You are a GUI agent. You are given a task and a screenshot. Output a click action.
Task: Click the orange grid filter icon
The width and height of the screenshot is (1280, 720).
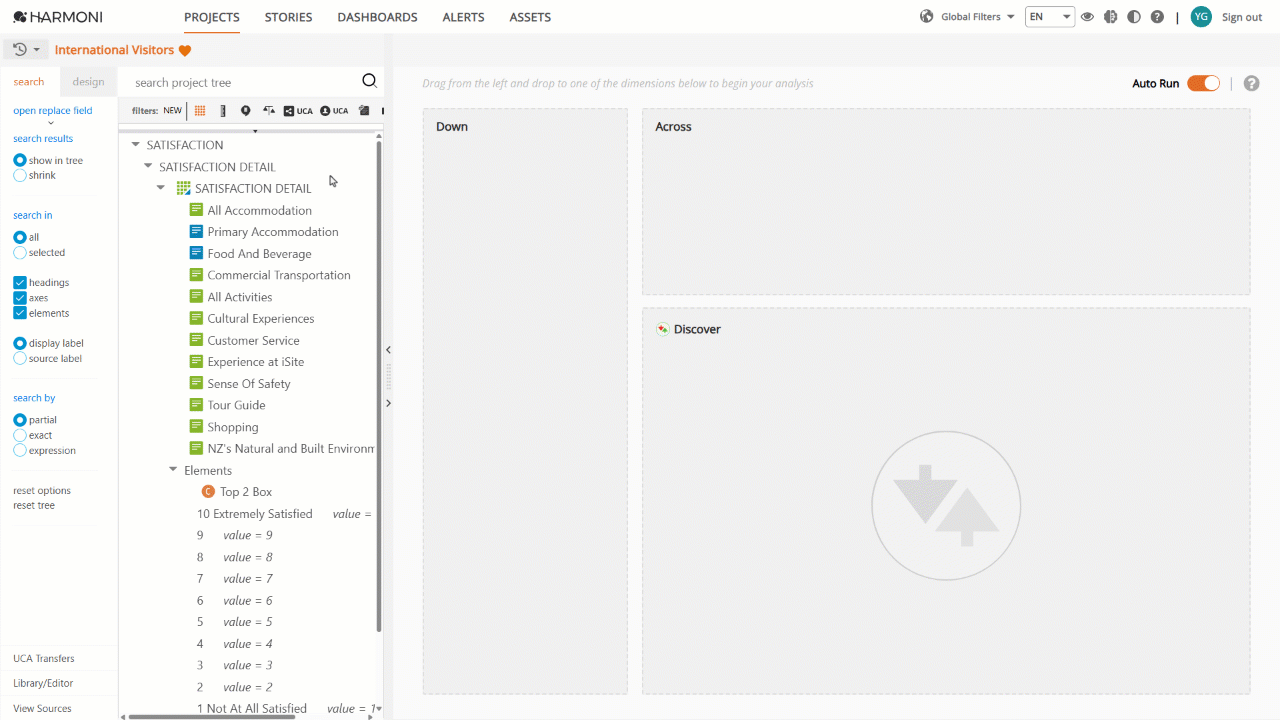click(x=200, y=111)
